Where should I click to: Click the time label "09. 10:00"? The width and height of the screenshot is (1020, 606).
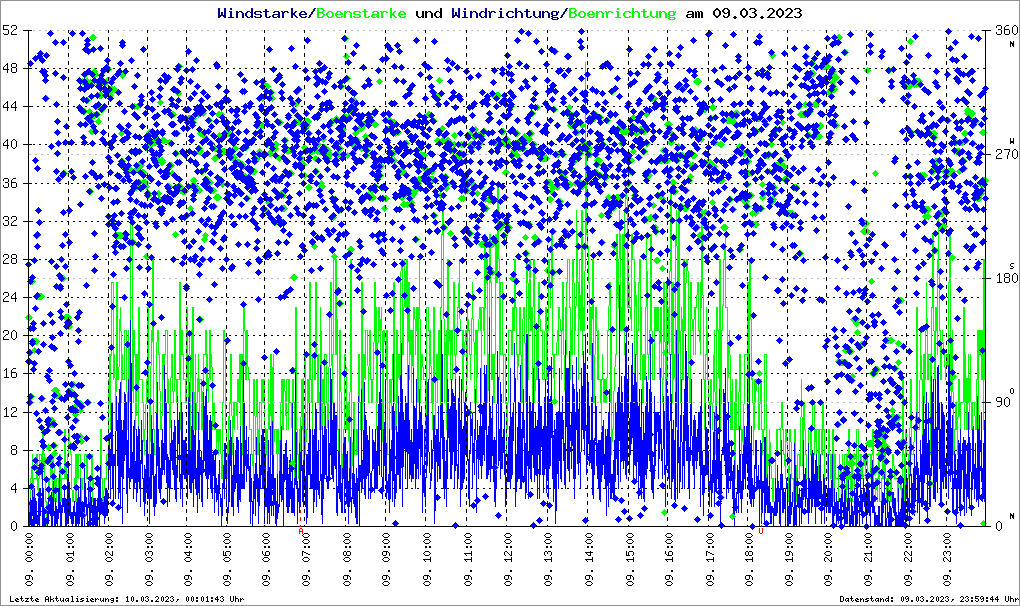click(428, 559)
